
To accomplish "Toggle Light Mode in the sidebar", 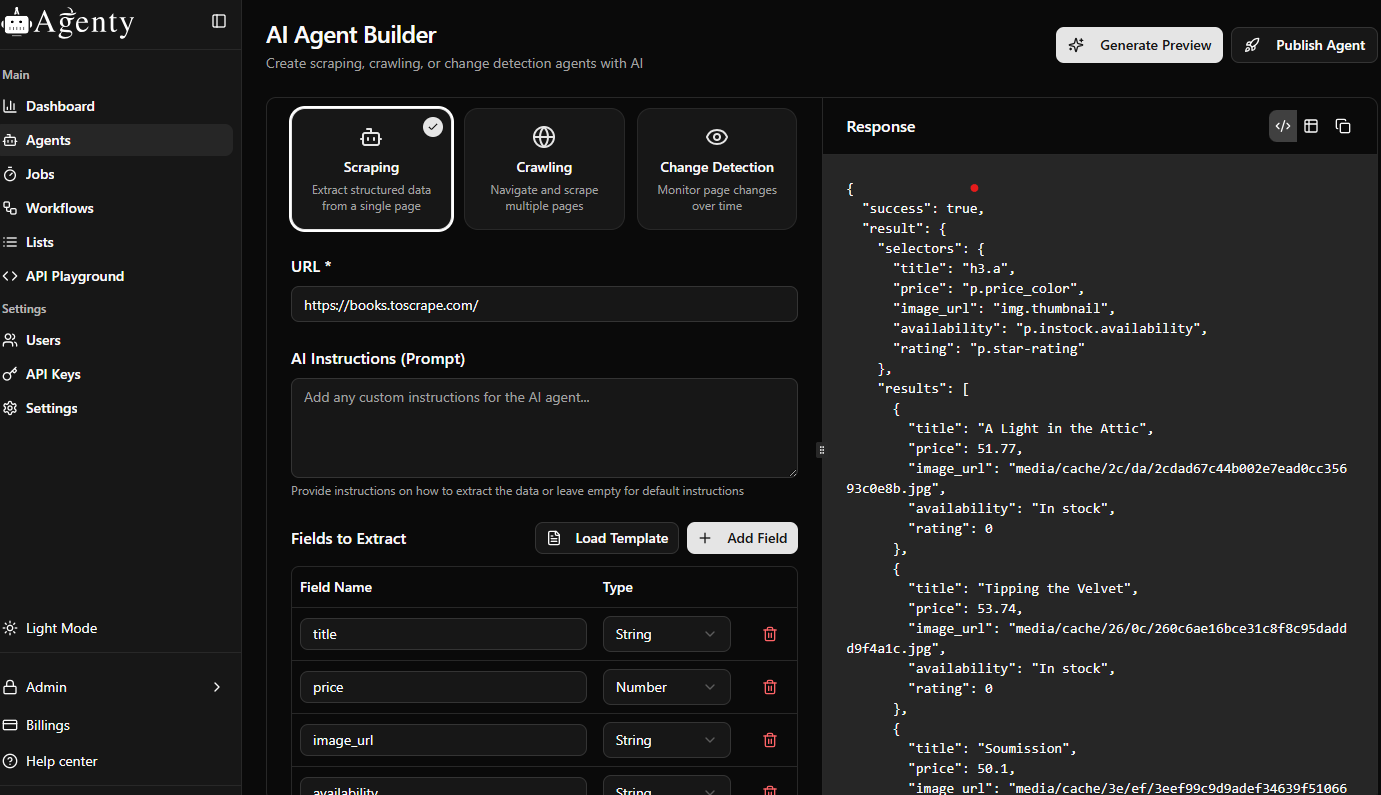I will pyautogui.click(x=61, y=628).
